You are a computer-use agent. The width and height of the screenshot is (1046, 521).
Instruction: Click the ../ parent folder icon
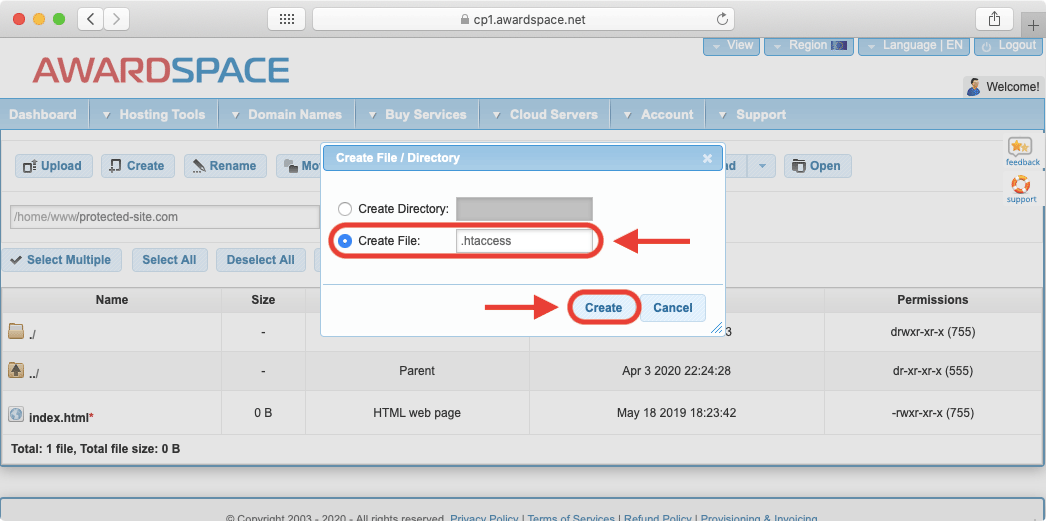tap(16, 370)
